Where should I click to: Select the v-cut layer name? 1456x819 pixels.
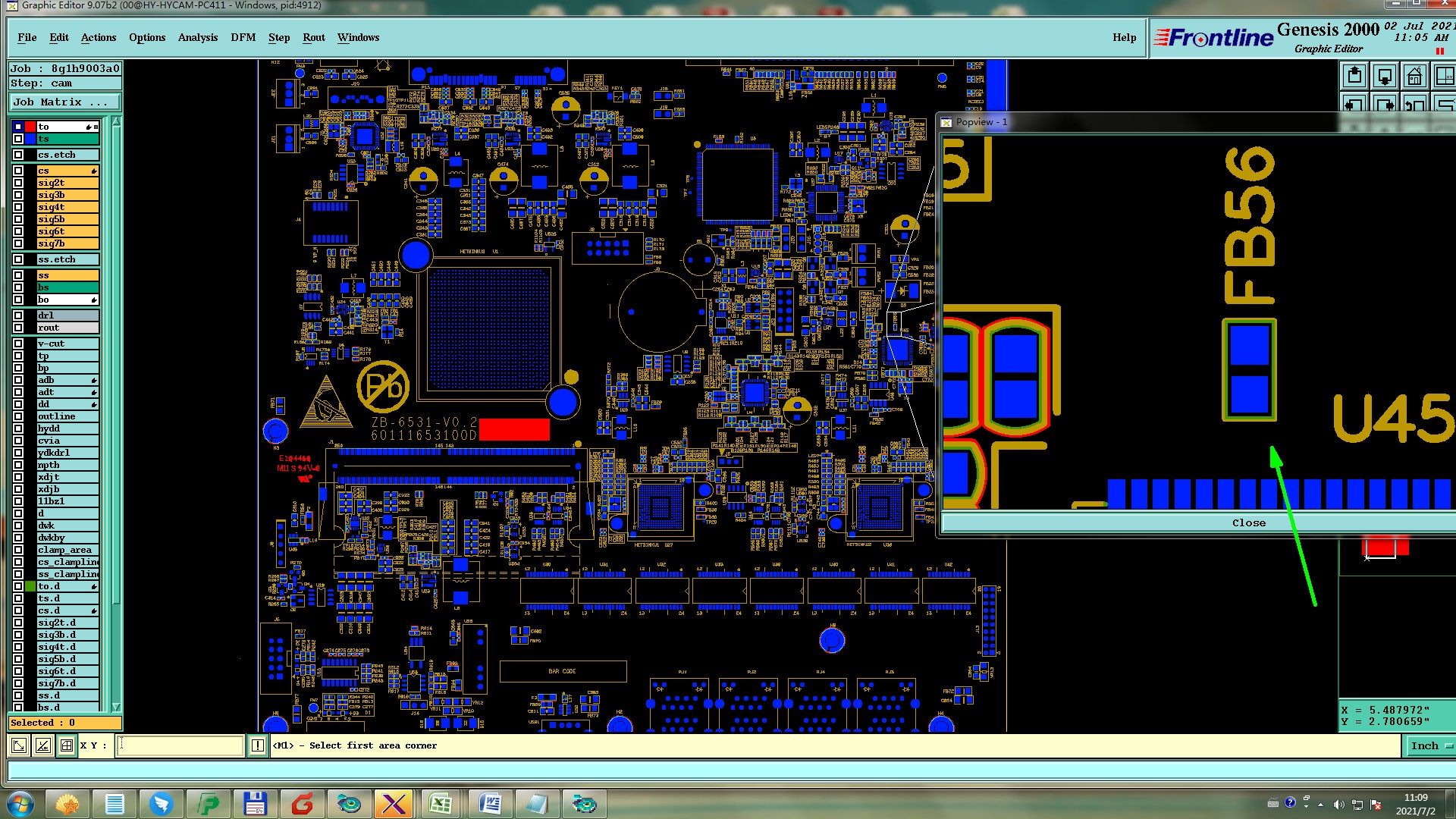coord(67,344)
